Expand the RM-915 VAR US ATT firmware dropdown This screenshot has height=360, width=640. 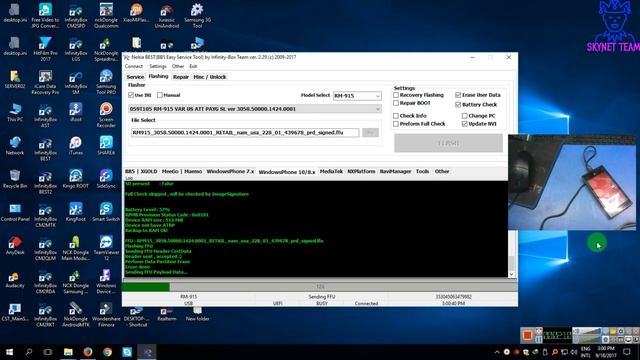point(255,109)
